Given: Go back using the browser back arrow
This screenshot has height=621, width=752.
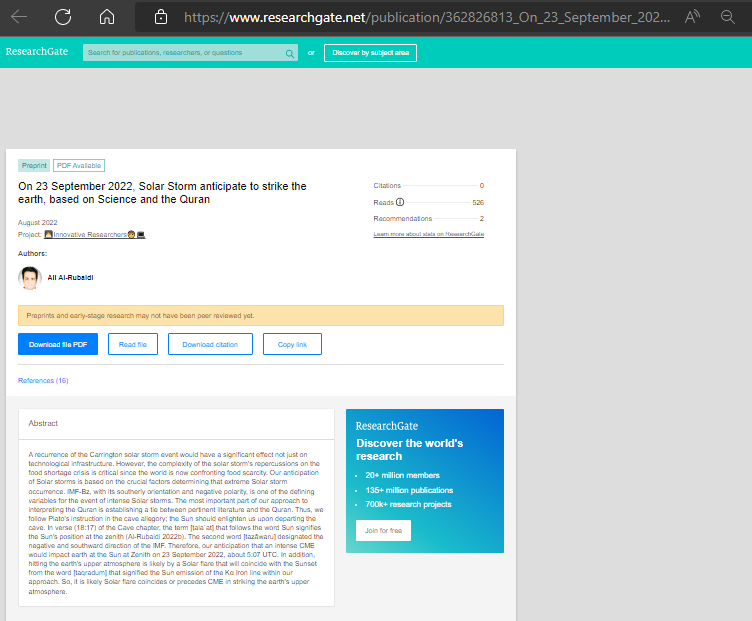Looking at the screenshot, I should pyautogui.click(x=19, y=17).
